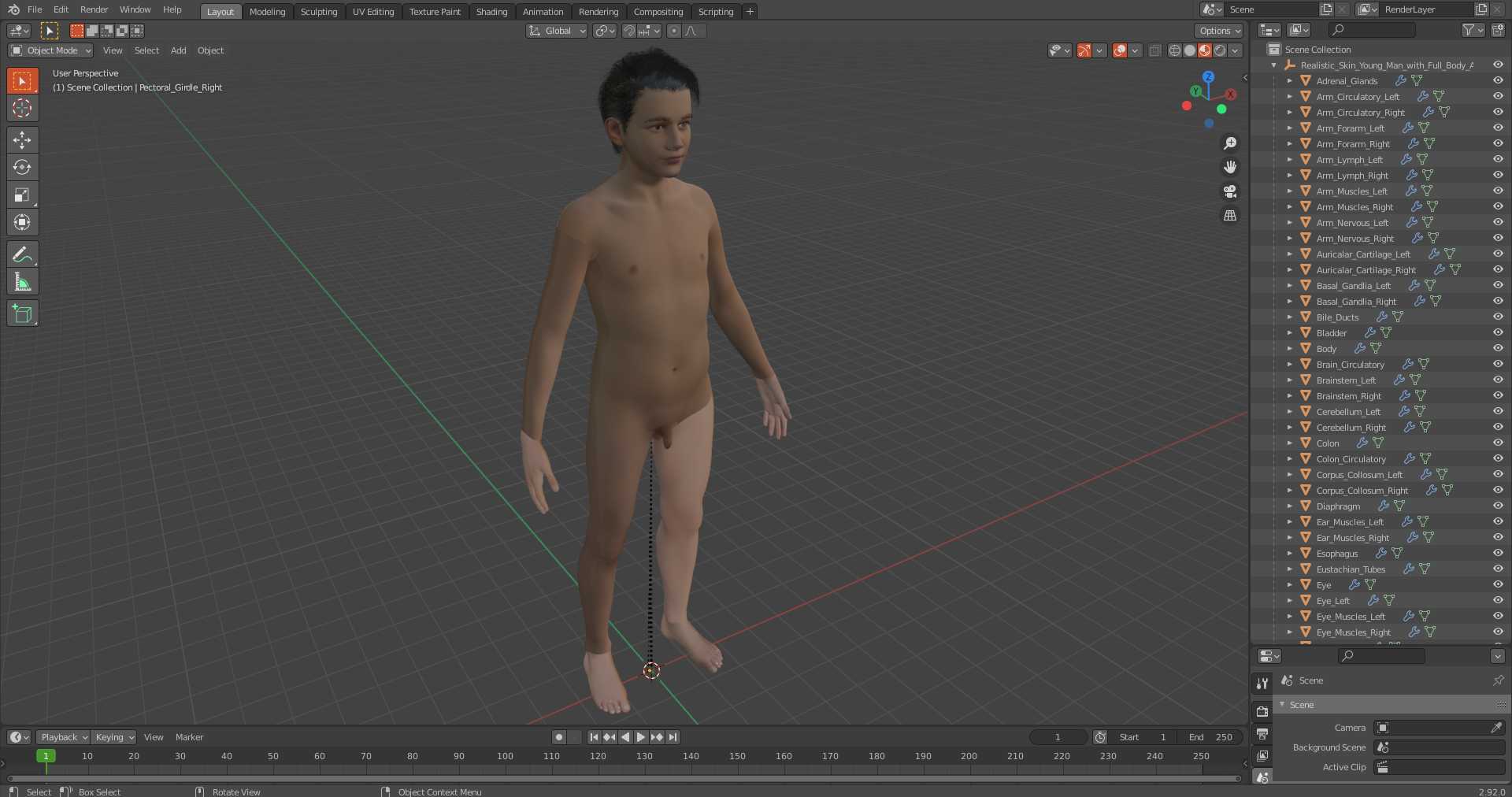Open the Add menu in viewport header

coord(178,50)
